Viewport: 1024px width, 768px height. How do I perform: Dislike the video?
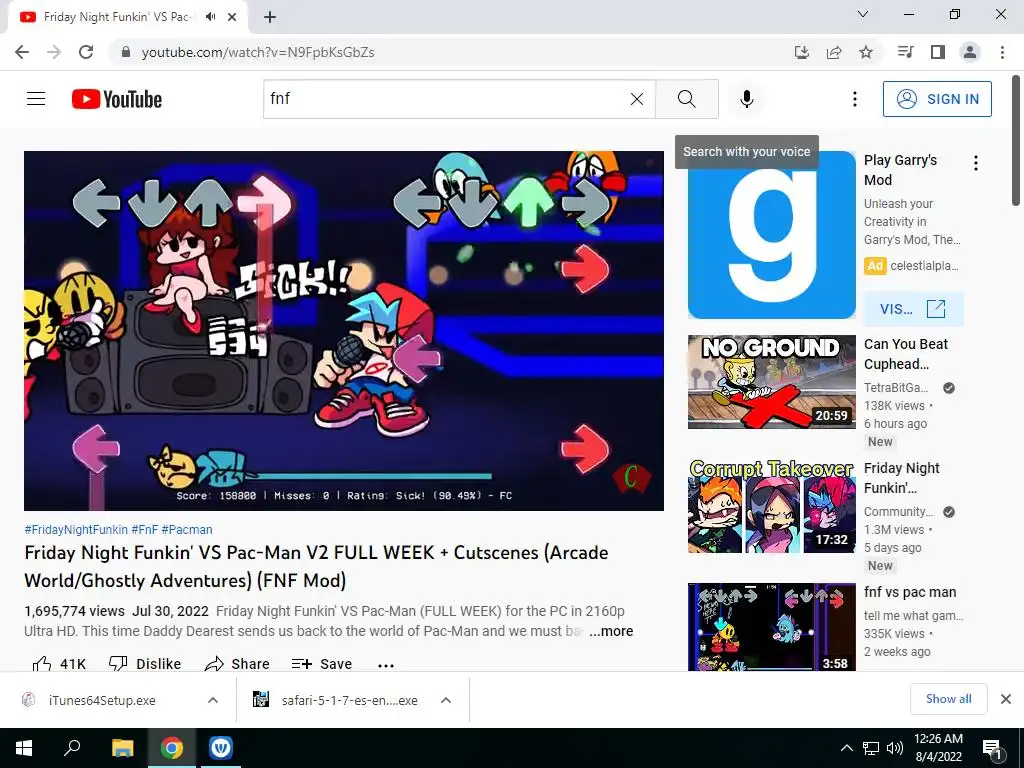click(x=145, y=664)
